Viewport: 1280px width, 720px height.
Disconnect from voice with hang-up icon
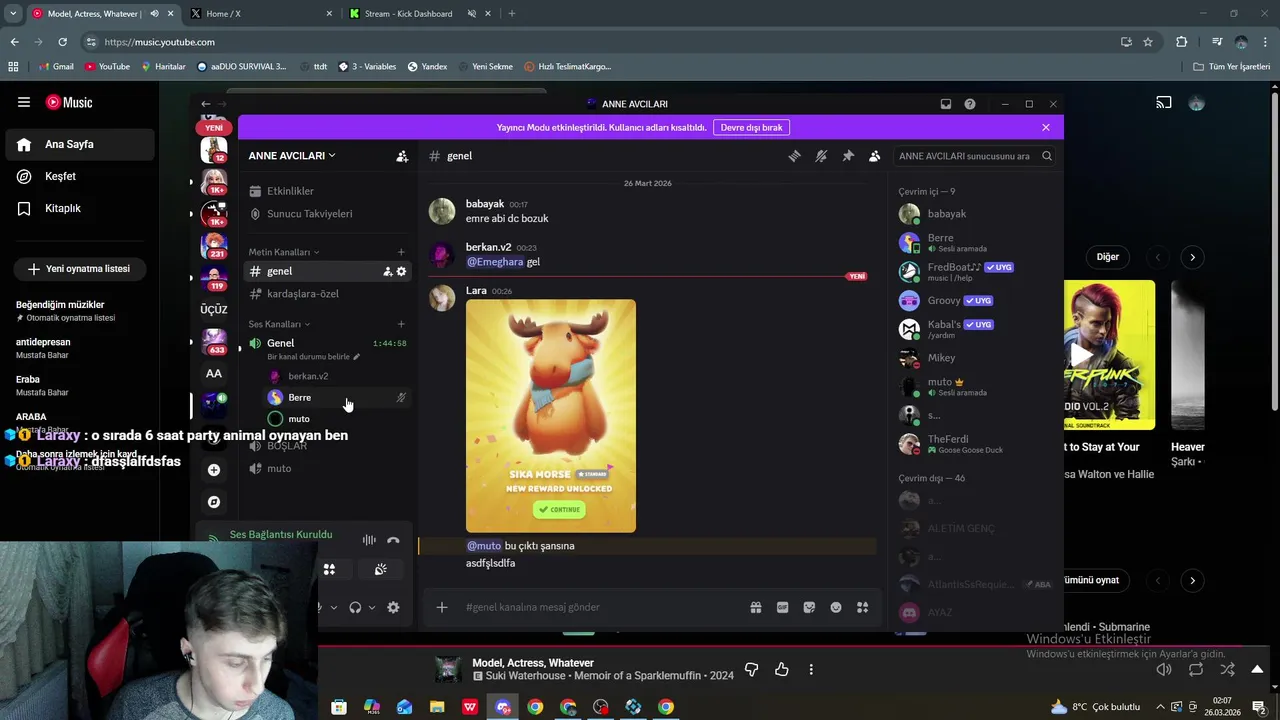click(x=393, y=540)
